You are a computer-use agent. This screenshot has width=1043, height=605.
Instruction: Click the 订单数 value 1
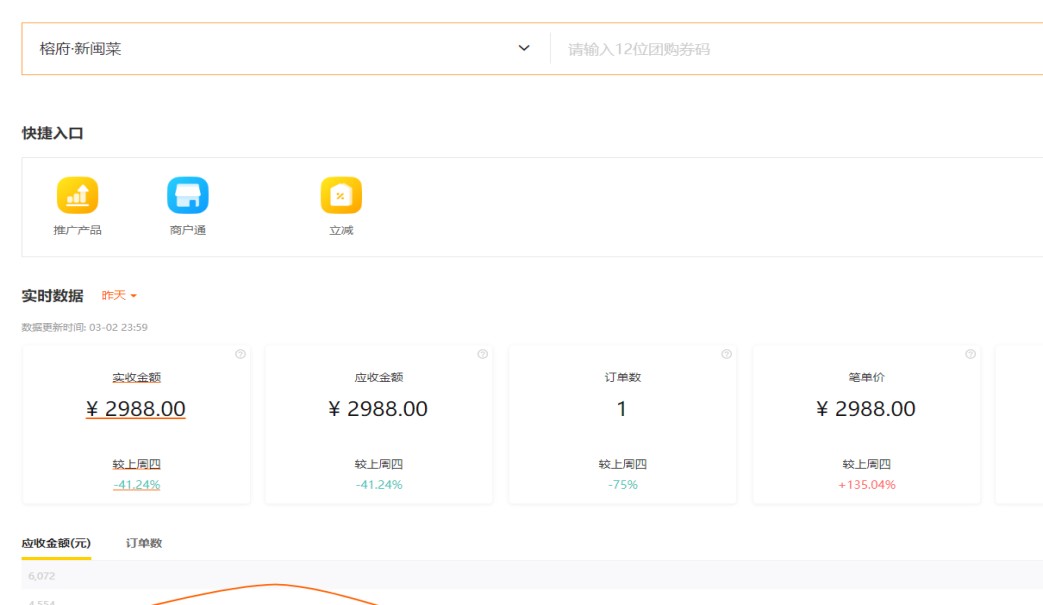tap(622, 409)
